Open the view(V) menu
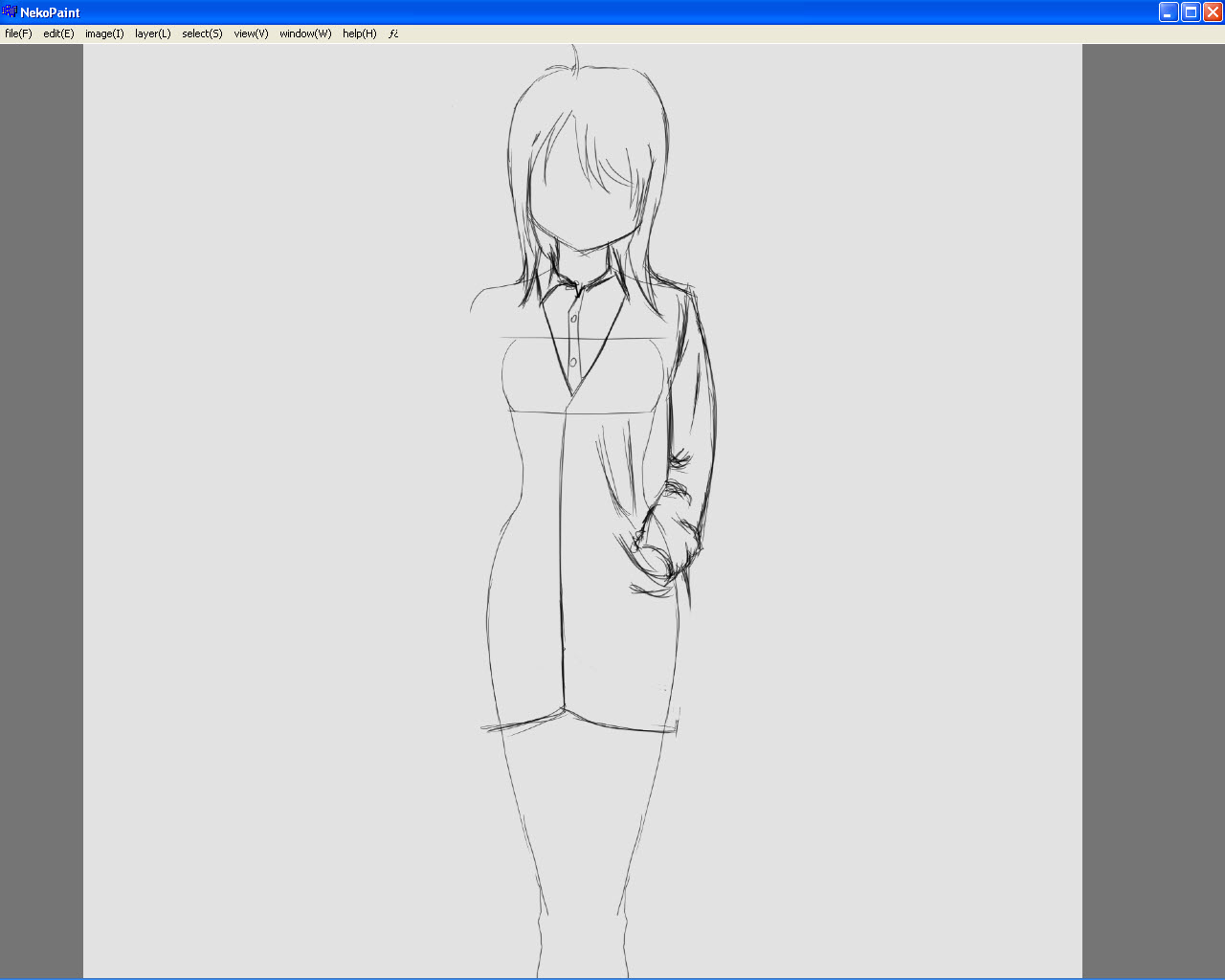 pos(250,33)
